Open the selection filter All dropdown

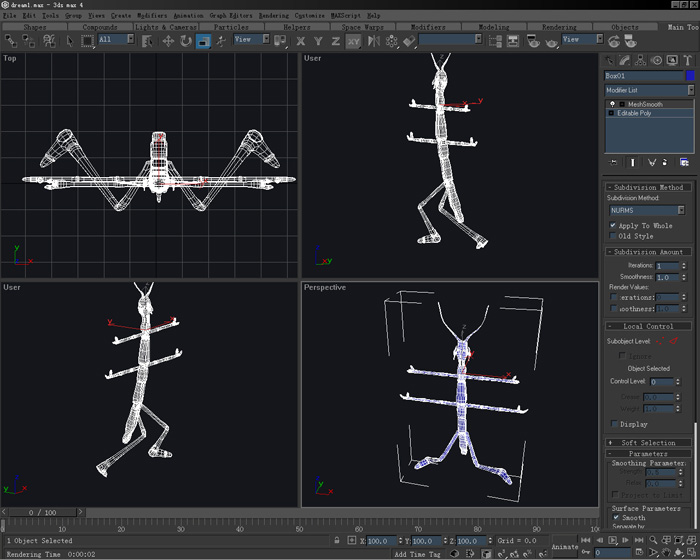tap(116, 39)
